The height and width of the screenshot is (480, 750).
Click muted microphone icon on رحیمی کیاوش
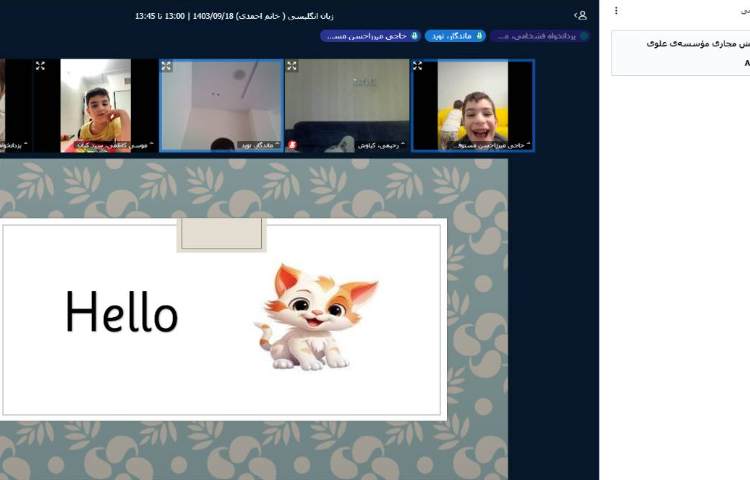[294, 145]
